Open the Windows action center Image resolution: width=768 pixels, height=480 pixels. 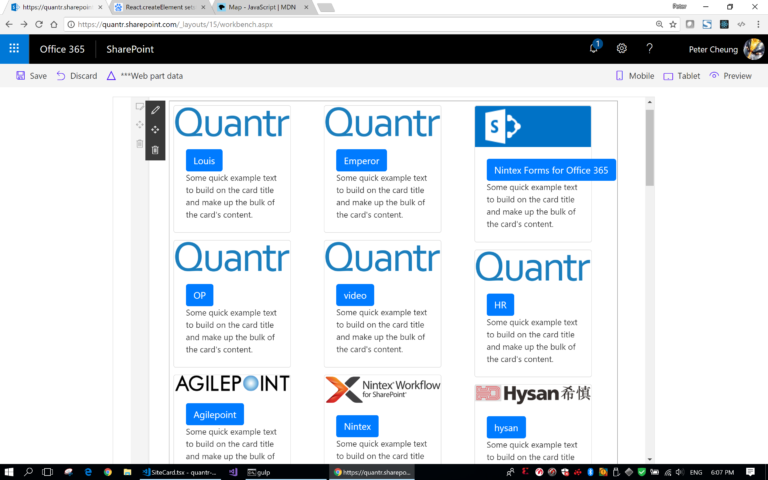tap(750, 472)
